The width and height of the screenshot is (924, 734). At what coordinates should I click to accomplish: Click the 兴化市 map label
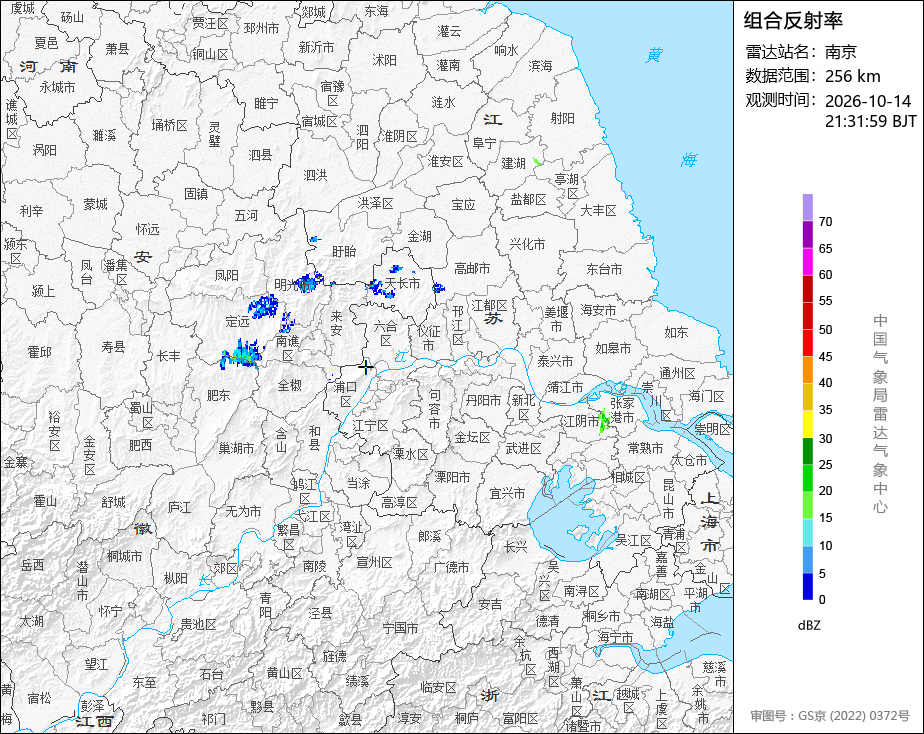coord(527,243)
